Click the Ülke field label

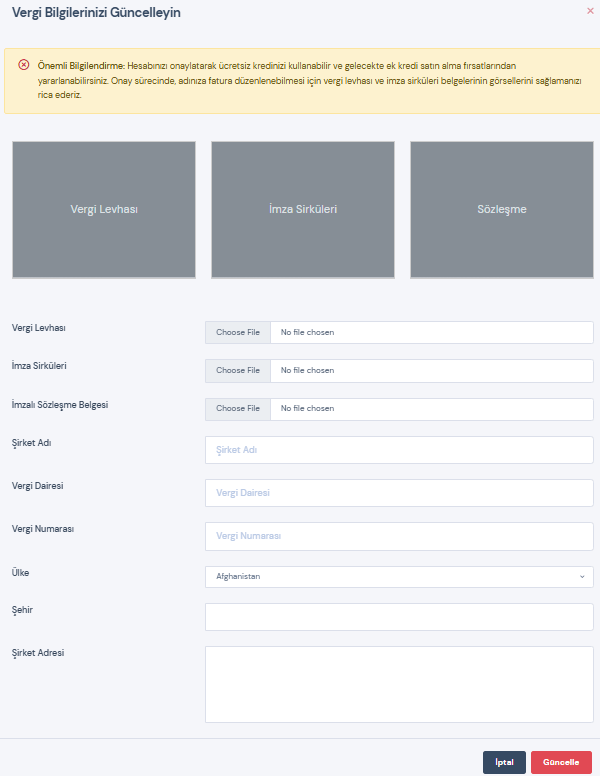tap(20, 573)
